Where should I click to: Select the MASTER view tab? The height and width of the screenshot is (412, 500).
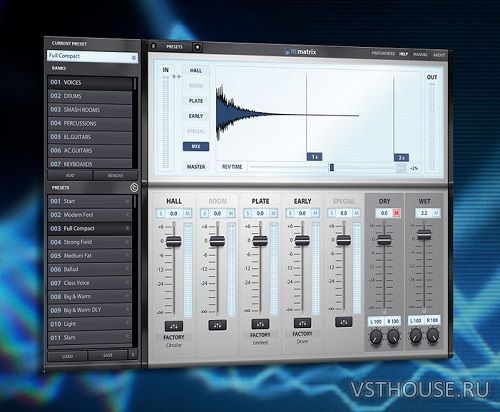196,167
